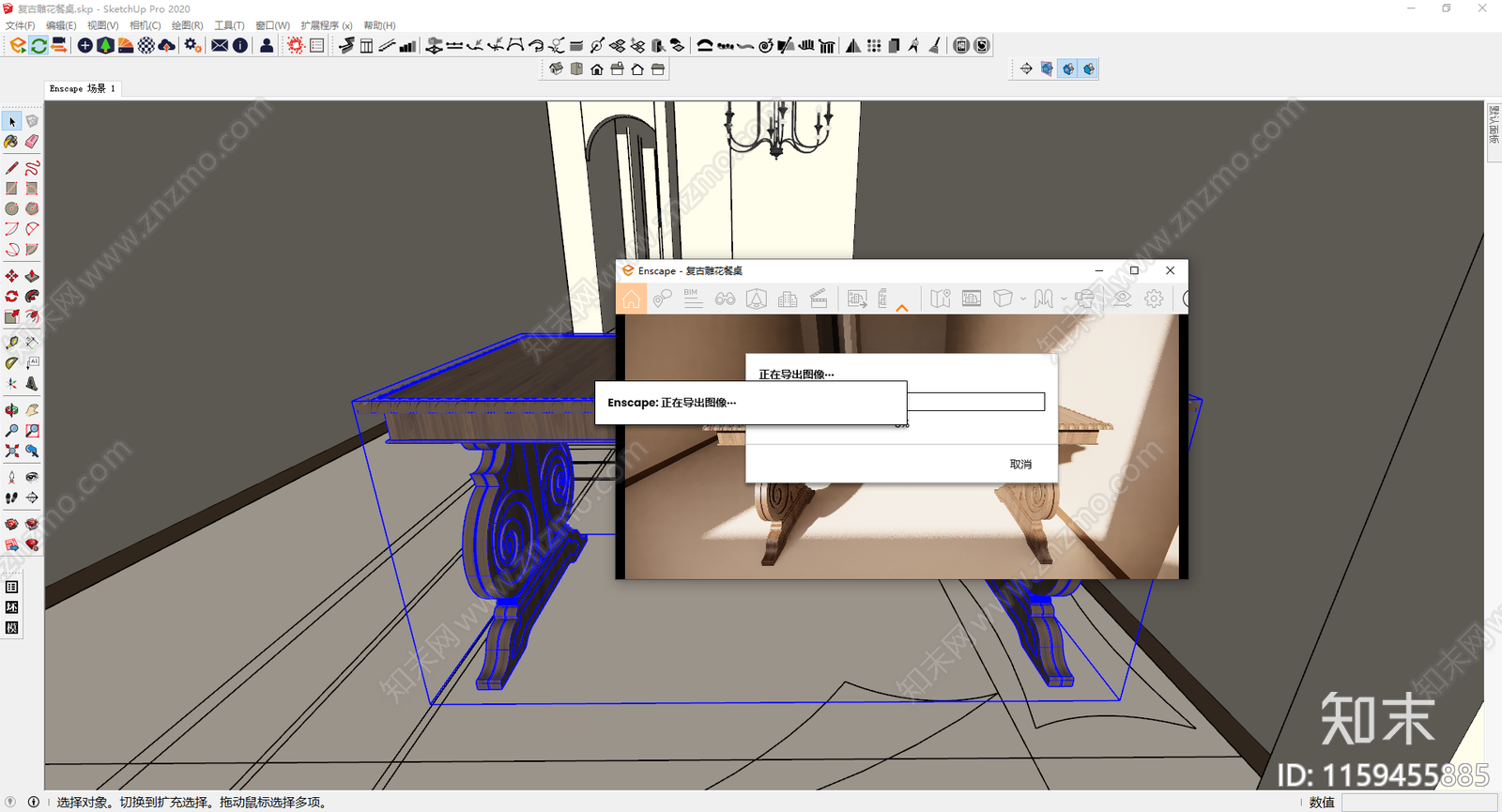Select the Follow Me tool

click(32, 297)
